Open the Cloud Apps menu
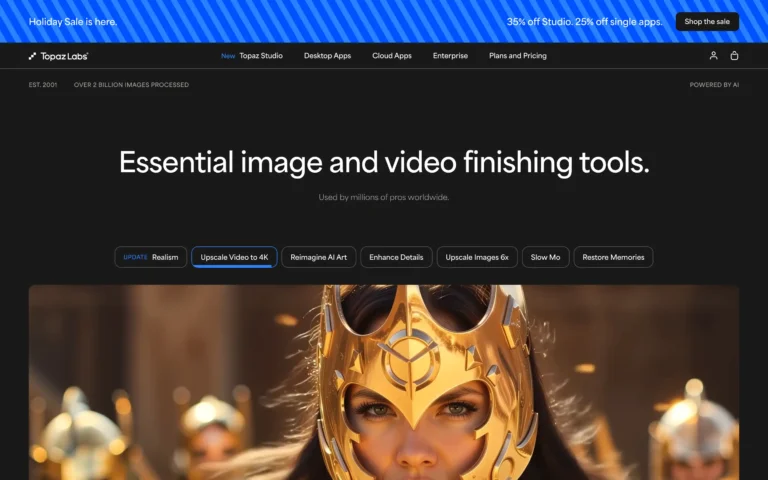The width and height of the screenshot is (768, 480). tap(392, 56)
